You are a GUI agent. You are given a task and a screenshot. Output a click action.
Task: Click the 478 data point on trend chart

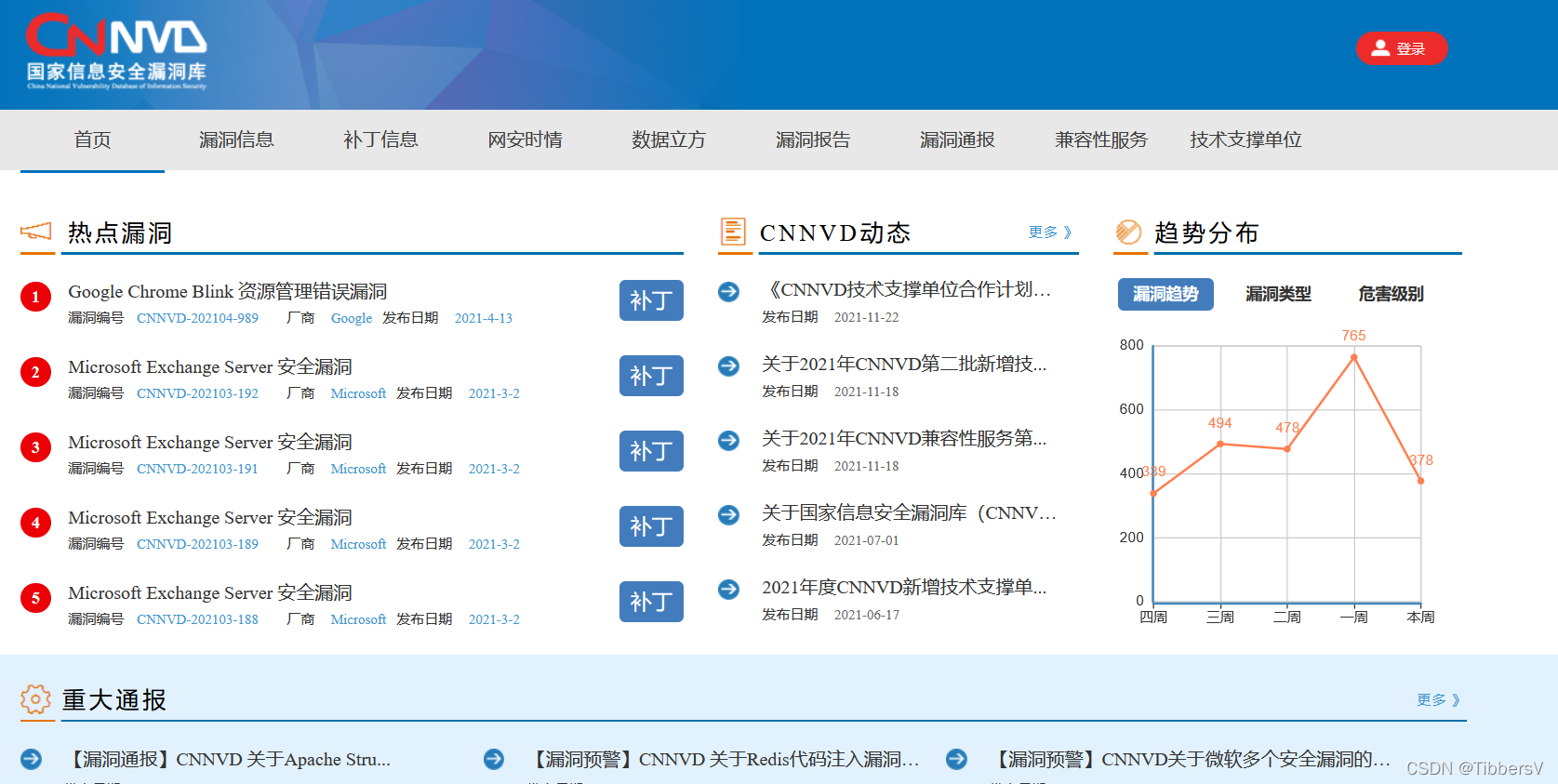(1287, 448)
